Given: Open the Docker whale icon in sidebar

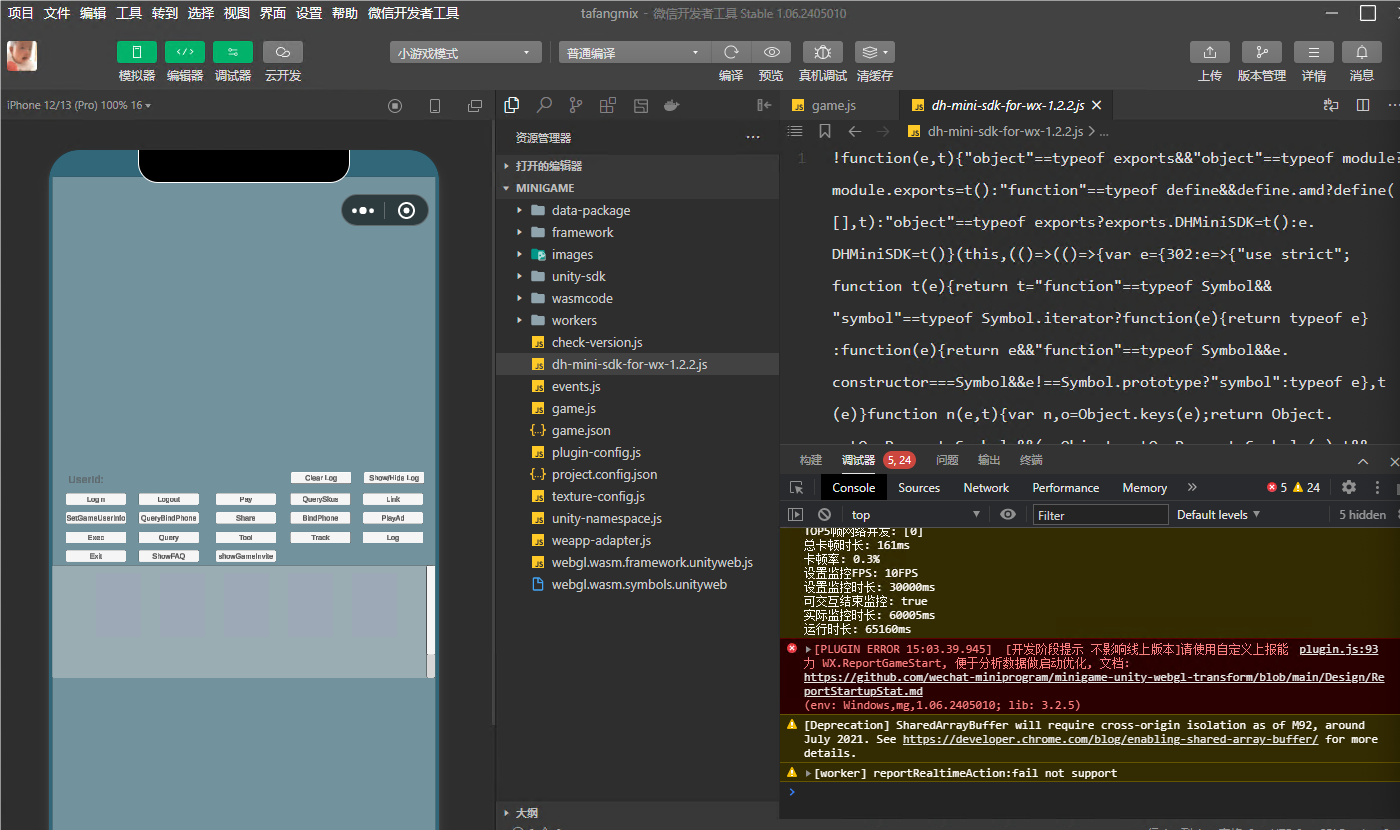Looking at the screenshot, I should pos(673,105).
